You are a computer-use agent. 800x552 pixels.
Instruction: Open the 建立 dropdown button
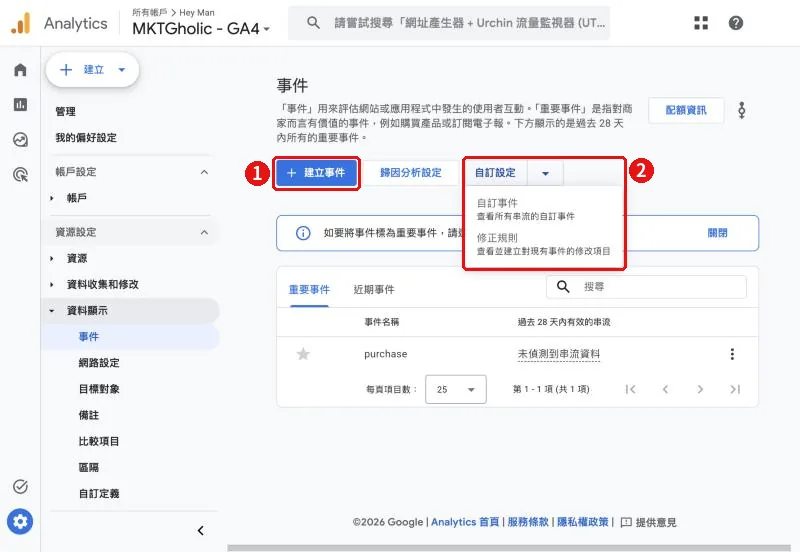pos(92,69)
